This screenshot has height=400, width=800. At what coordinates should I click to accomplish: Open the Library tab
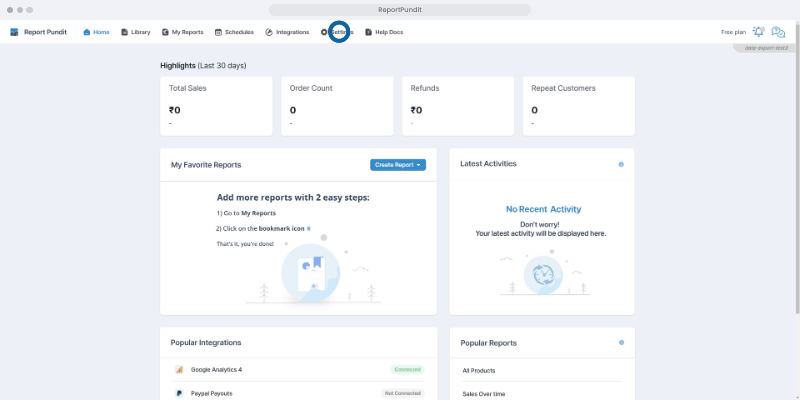coord(136,32)
